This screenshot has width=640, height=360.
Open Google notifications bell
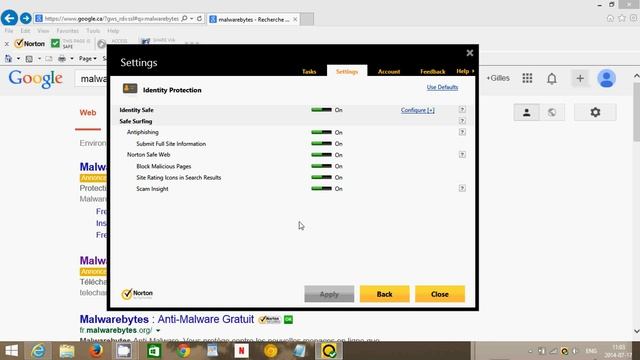click(552, 78)
